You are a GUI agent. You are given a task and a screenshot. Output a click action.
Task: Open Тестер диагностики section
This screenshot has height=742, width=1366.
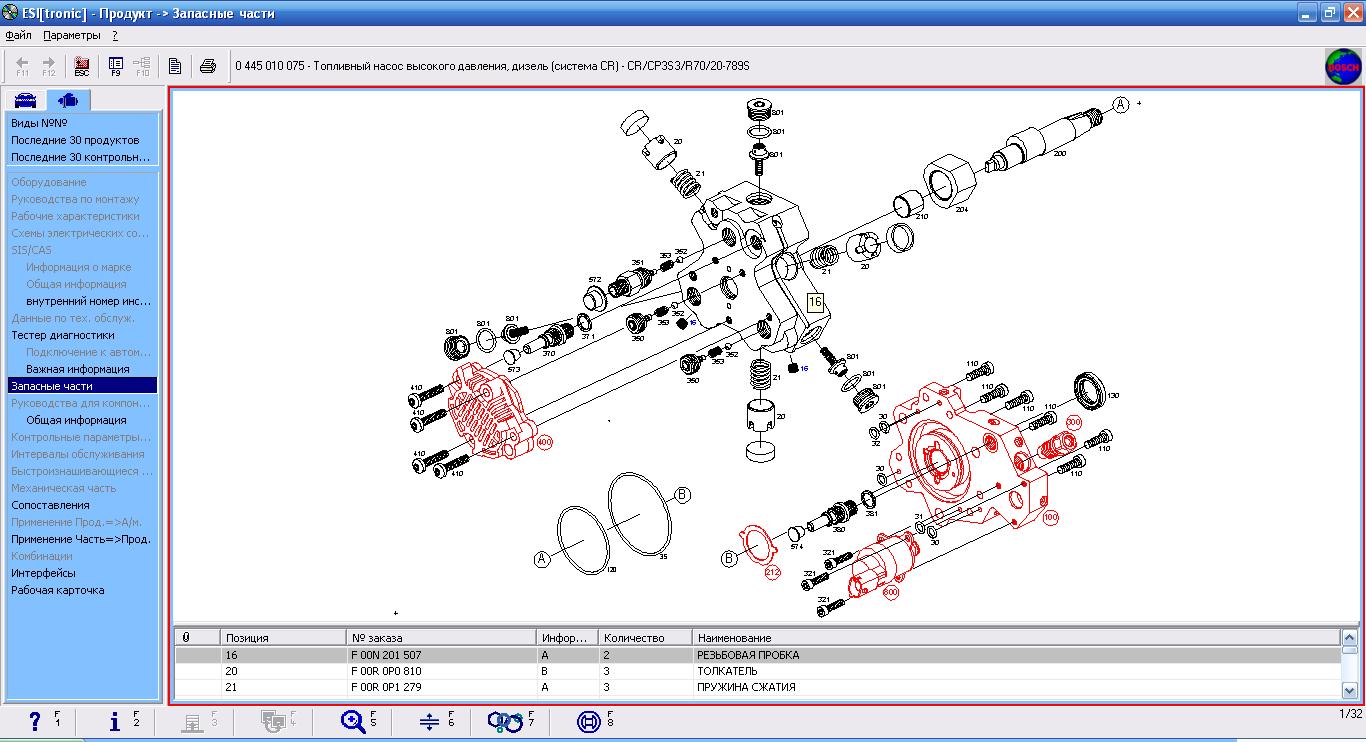(63, 335)
